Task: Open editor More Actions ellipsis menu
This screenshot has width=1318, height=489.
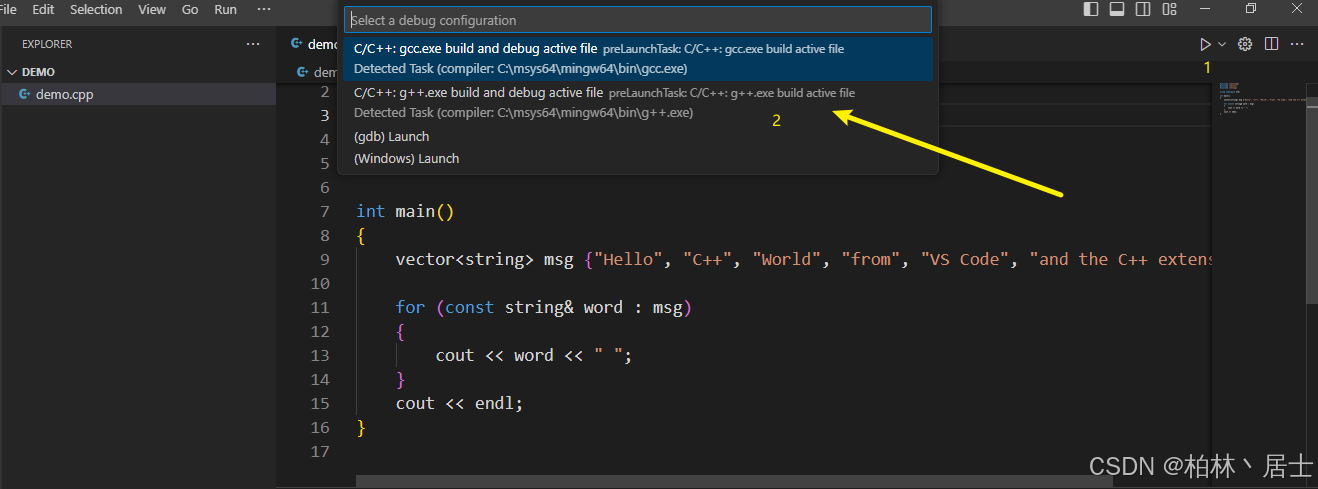Action: tap(1297, 44)
